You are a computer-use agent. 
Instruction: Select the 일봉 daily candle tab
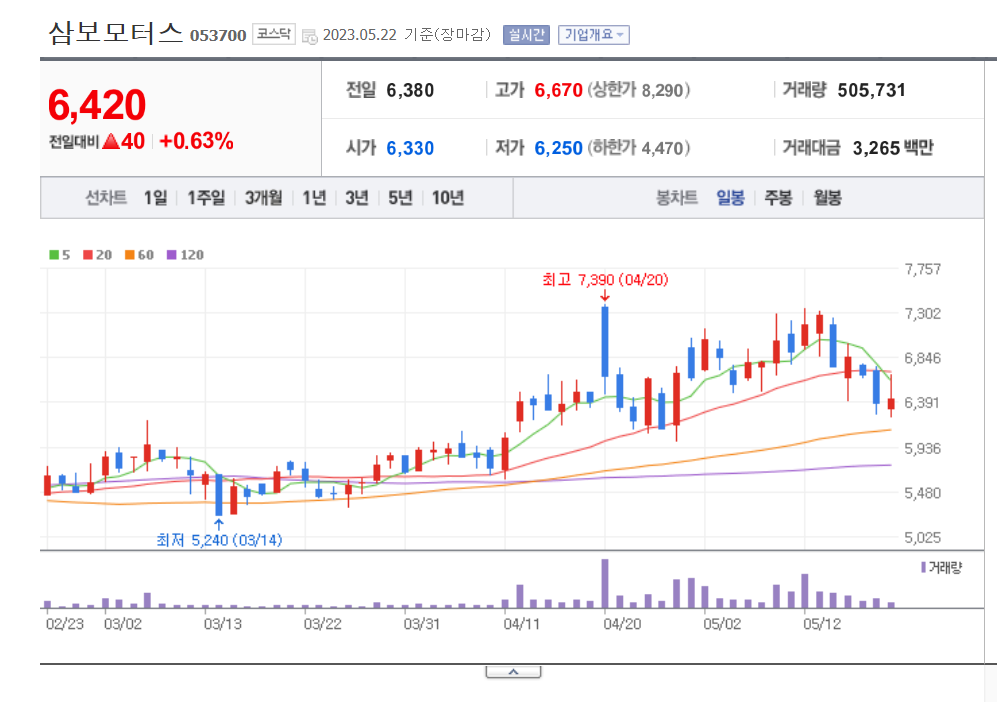coord(730,198)
